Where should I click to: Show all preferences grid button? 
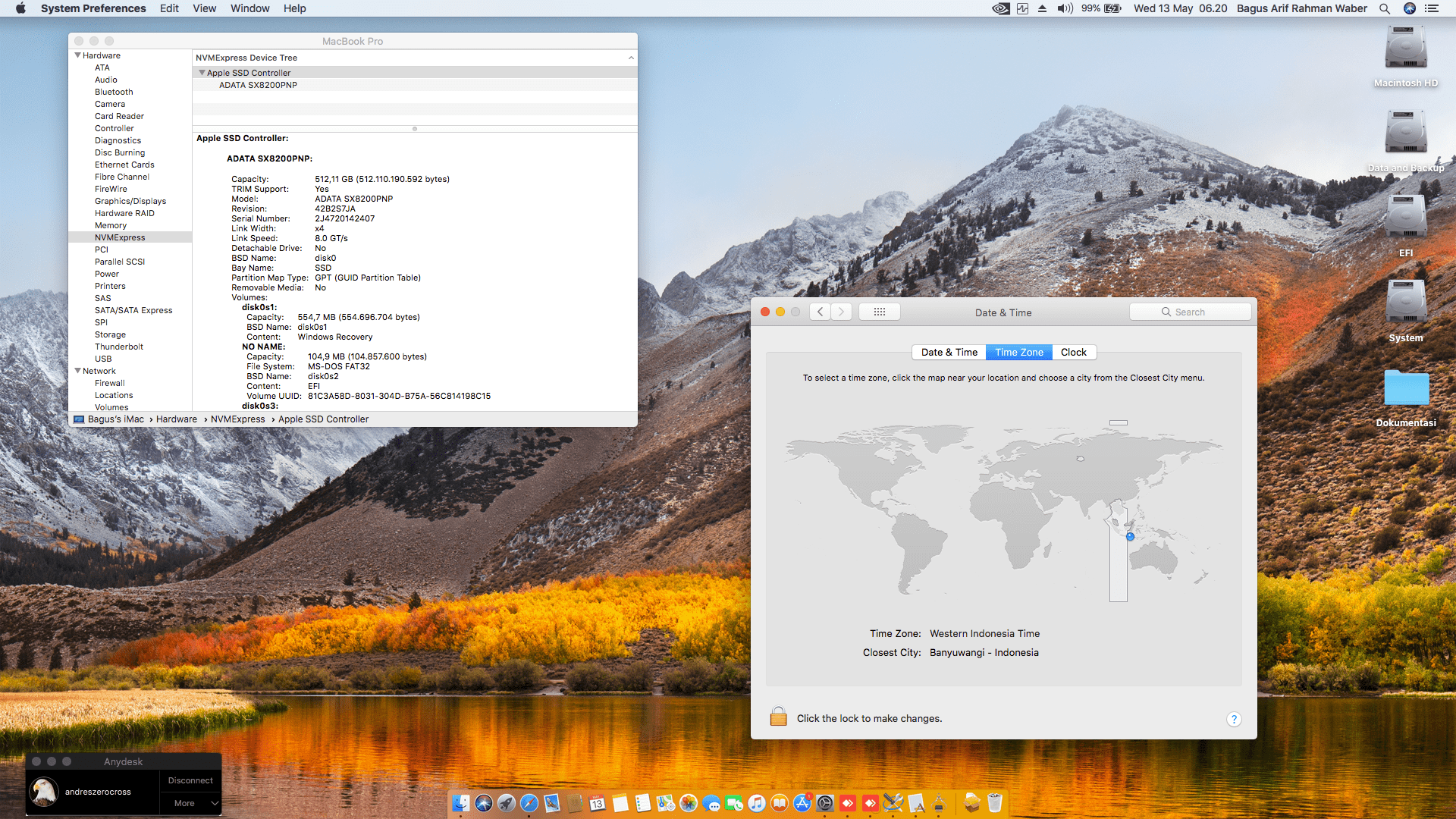pos(880,312)
